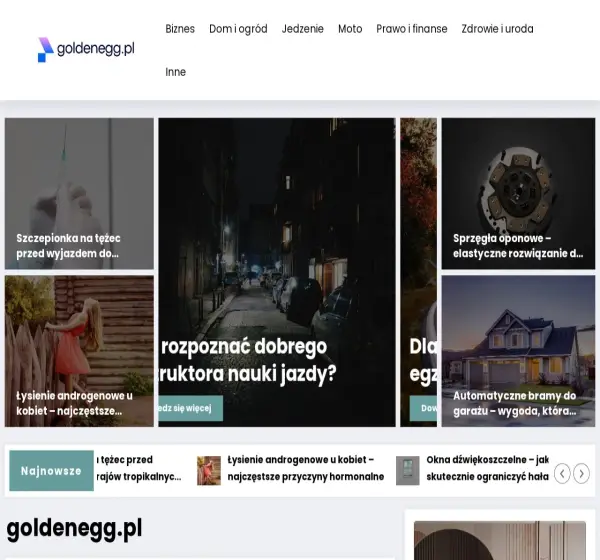Image resolution: width=600 pixels, height=560 pixels.
Task: Open ticker link Okna dźwiękoszczelne
Action: 488,468
